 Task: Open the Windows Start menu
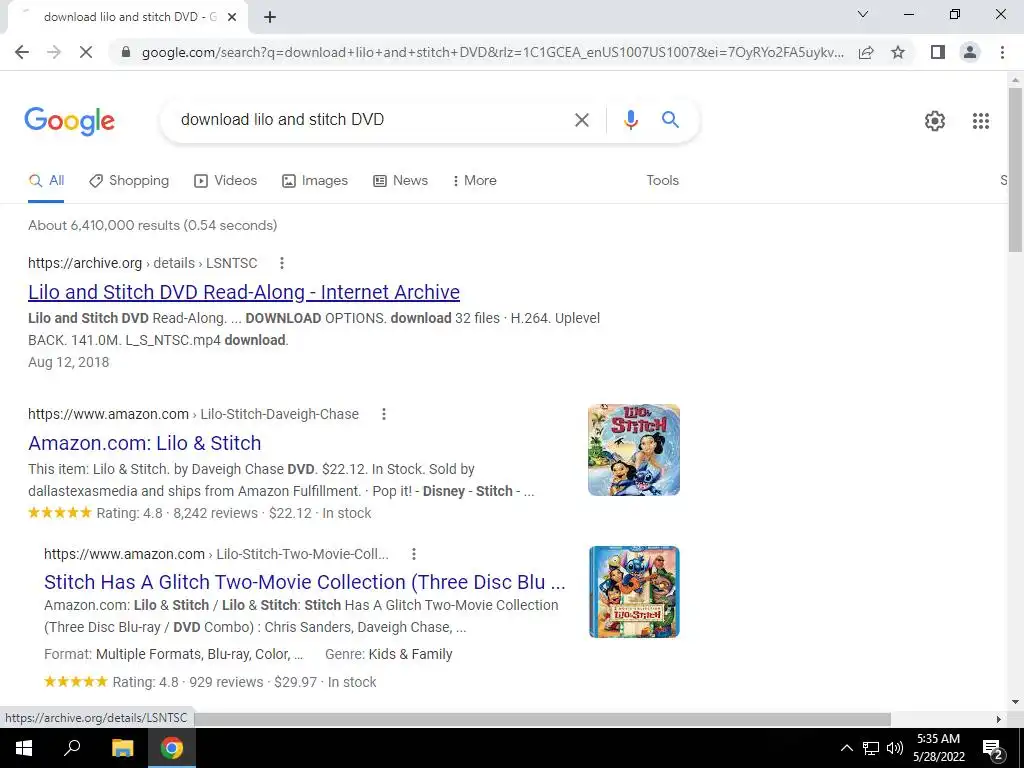[x=24, y=748]
